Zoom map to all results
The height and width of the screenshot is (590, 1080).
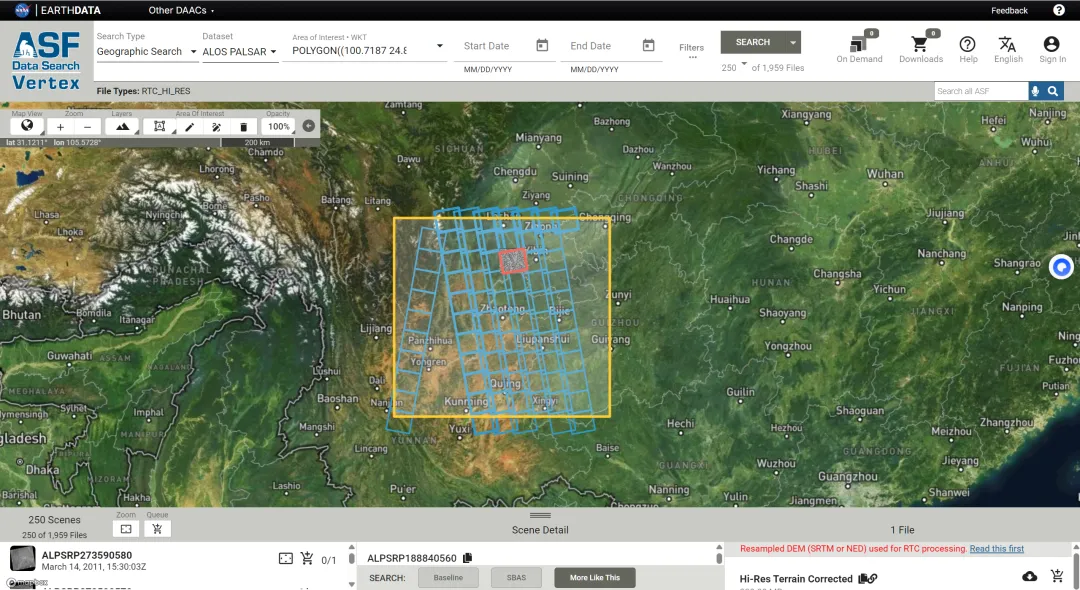tap(126, 529)
